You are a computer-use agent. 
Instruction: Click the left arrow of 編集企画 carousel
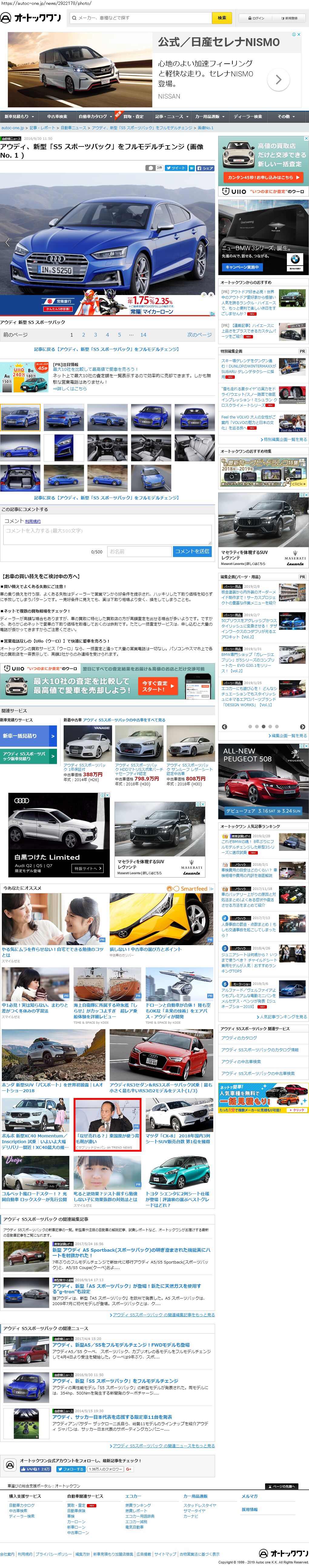pos(224,726)
